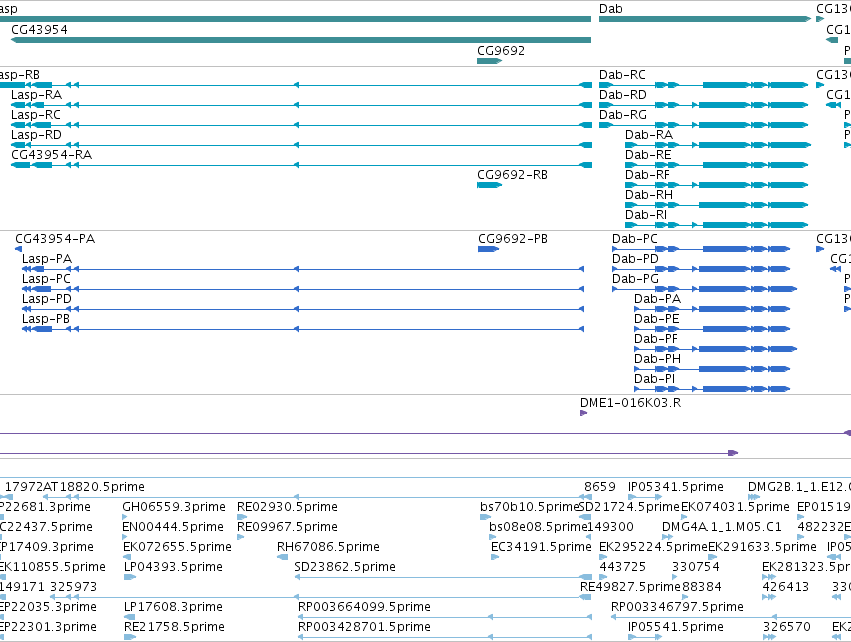The height and width of the screenshot is (642, 851).
Task: Click the Lasp-PC protein label
Action: click(46, 279)
